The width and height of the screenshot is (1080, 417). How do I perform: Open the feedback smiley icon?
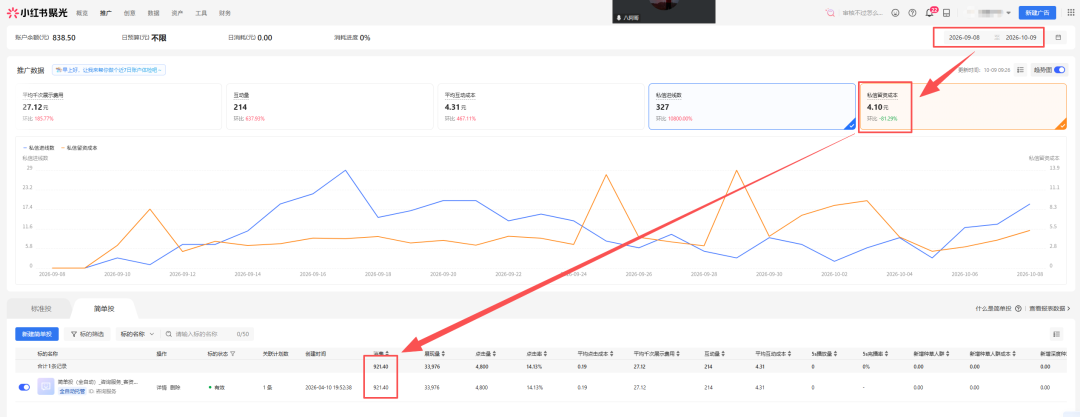(x=895, y=12)
